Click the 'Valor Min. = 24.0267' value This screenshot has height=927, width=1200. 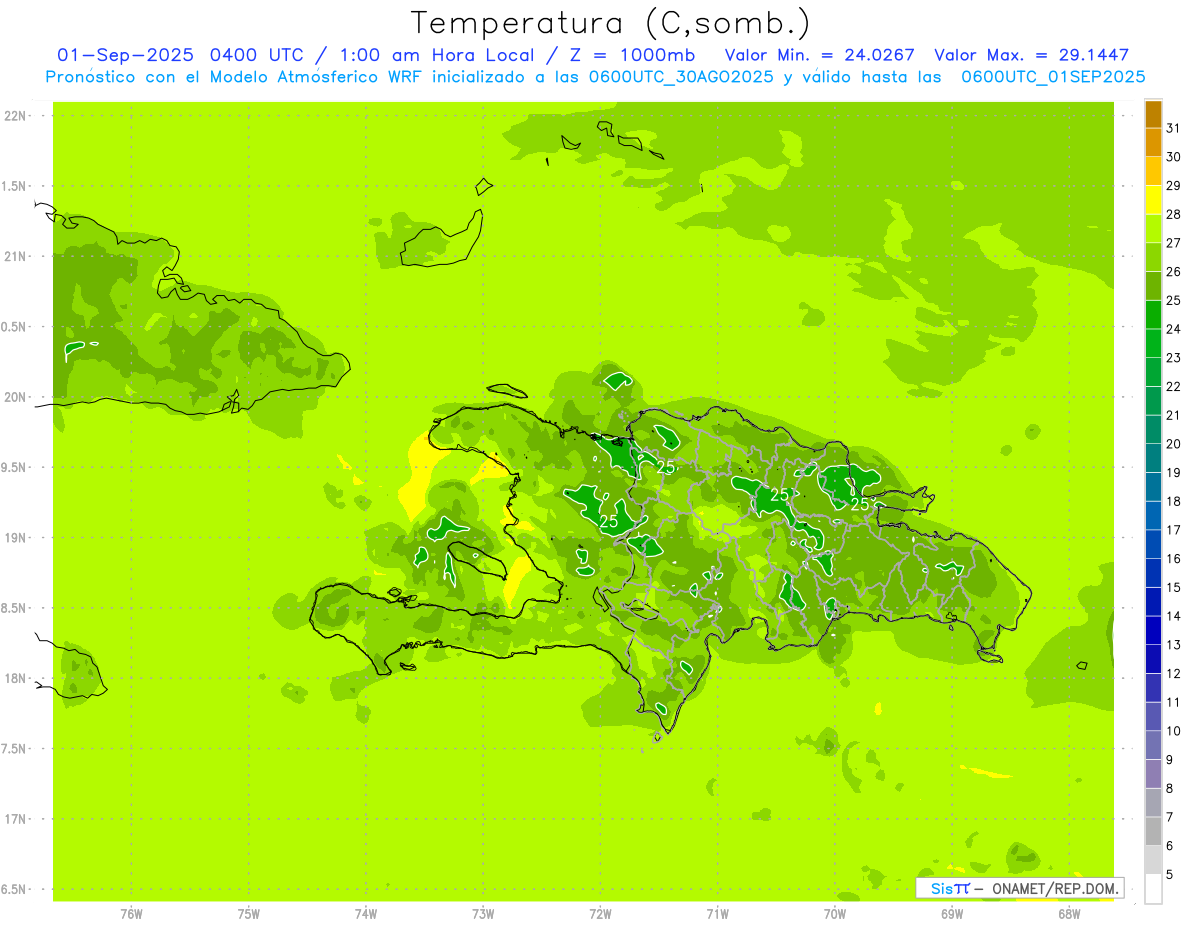point(819,55)
